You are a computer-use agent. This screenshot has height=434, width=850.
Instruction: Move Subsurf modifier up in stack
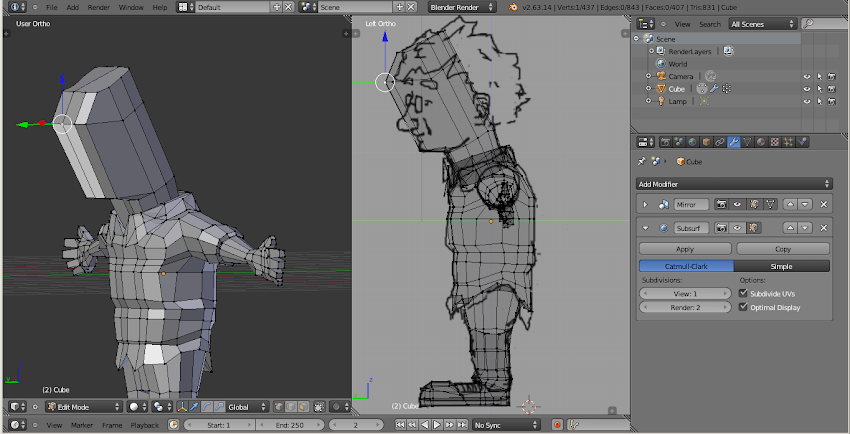pos(790,228)
